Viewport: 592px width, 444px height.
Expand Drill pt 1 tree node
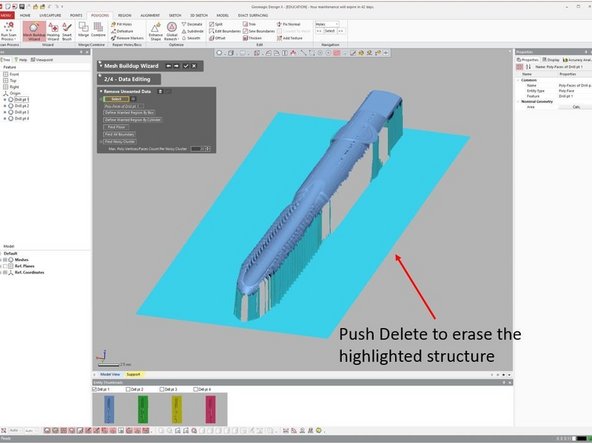coord(5,100)
